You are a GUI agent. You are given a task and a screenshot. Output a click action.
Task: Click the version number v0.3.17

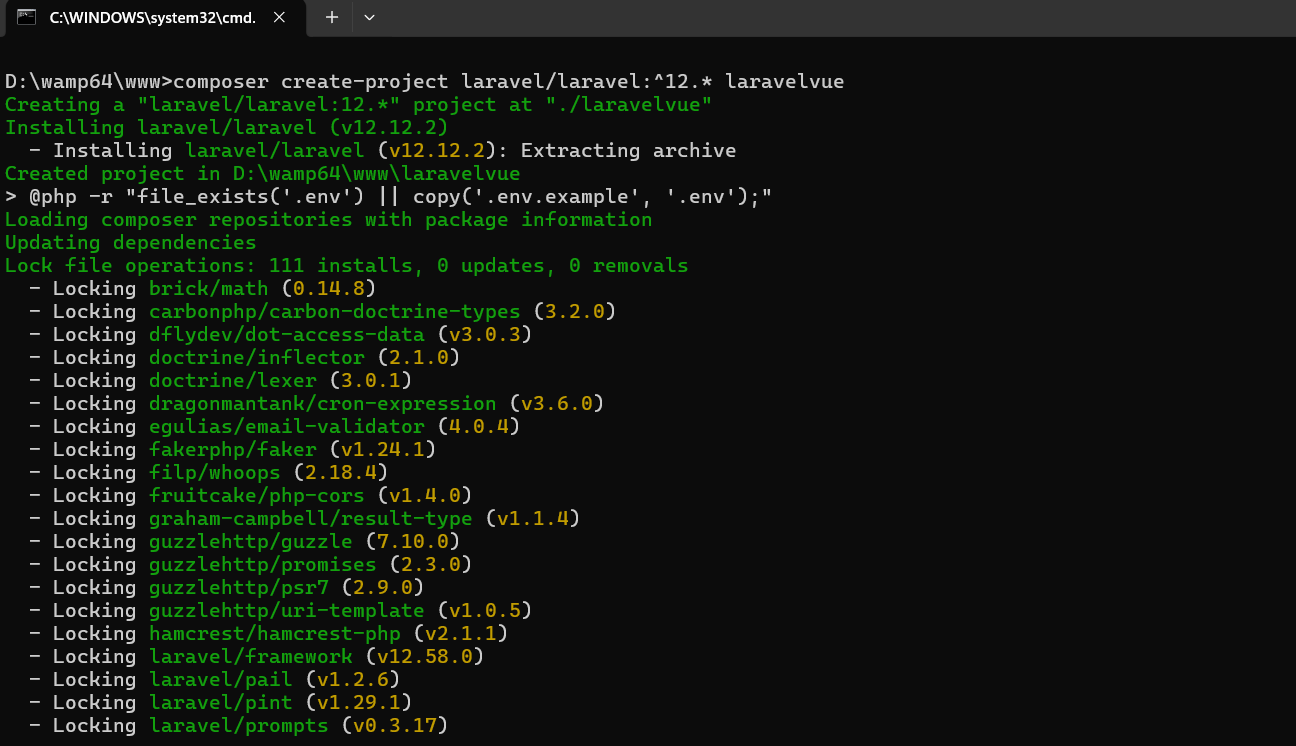395,726
